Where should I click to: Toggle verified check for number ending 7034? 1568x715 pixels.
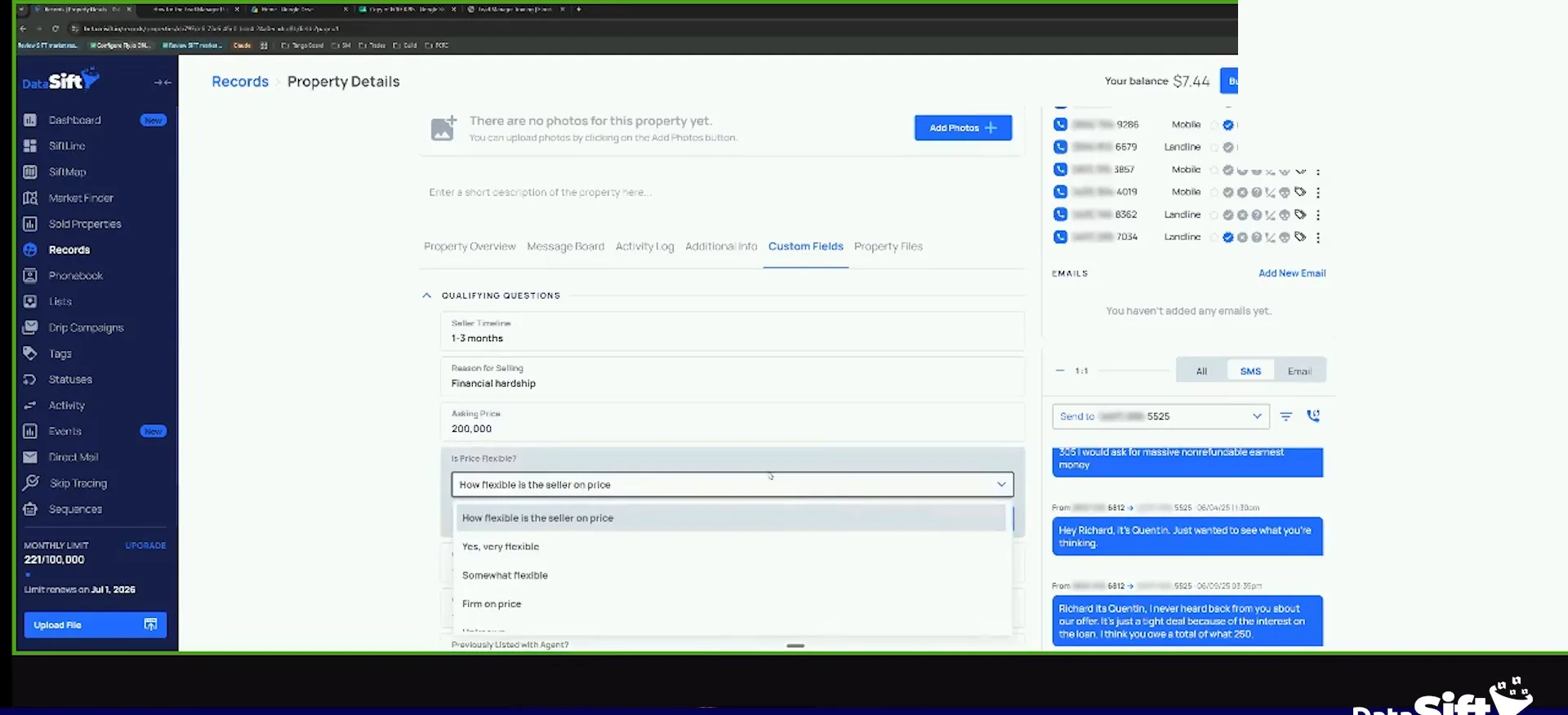tap(1228, 238)
